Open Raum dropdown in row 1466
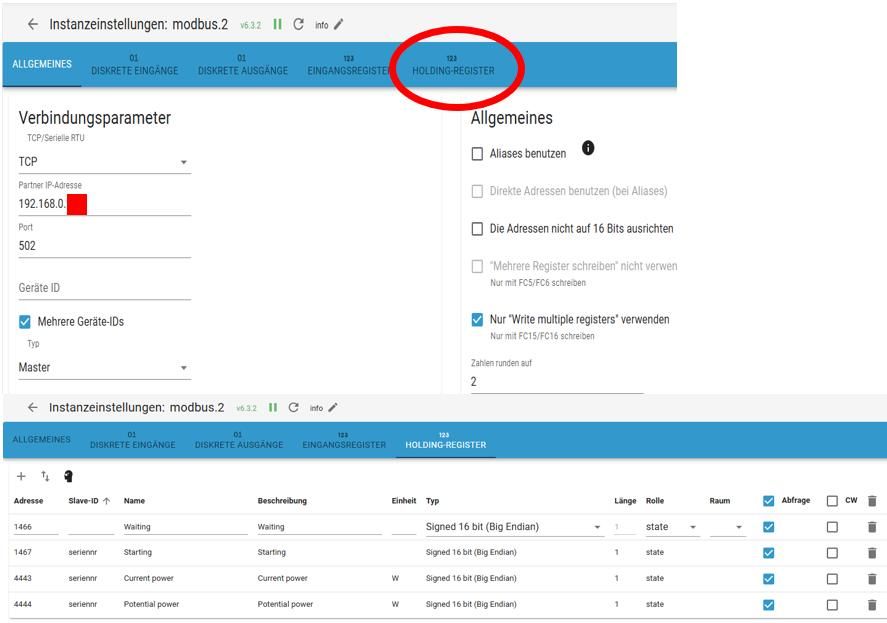The width and height of the screenshot is (887, 623). [x=727, y=527]
